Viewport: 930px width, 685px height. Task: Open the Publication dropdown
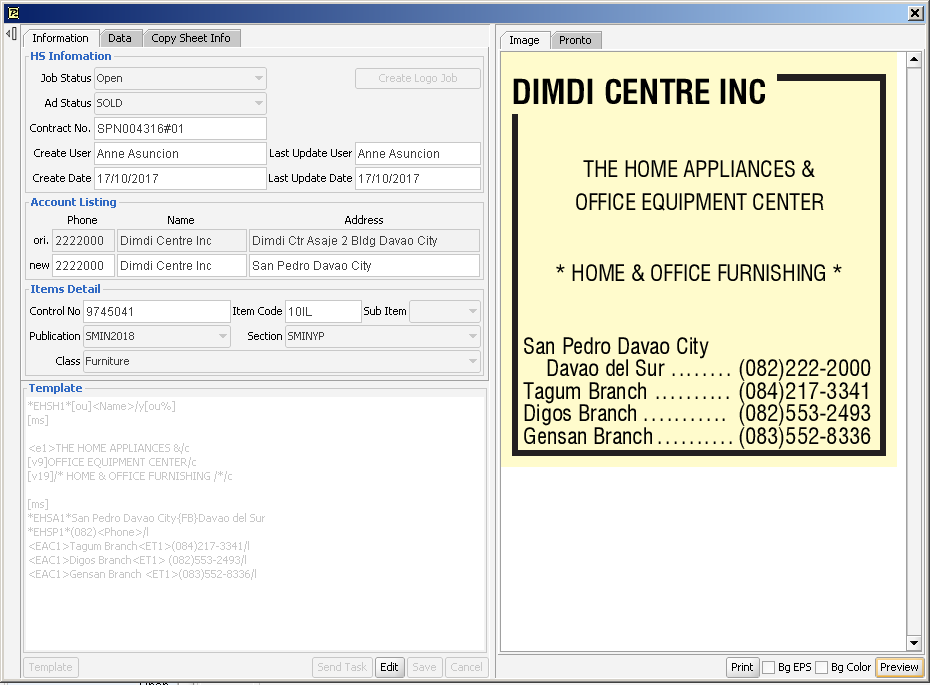tap(157, 336)
